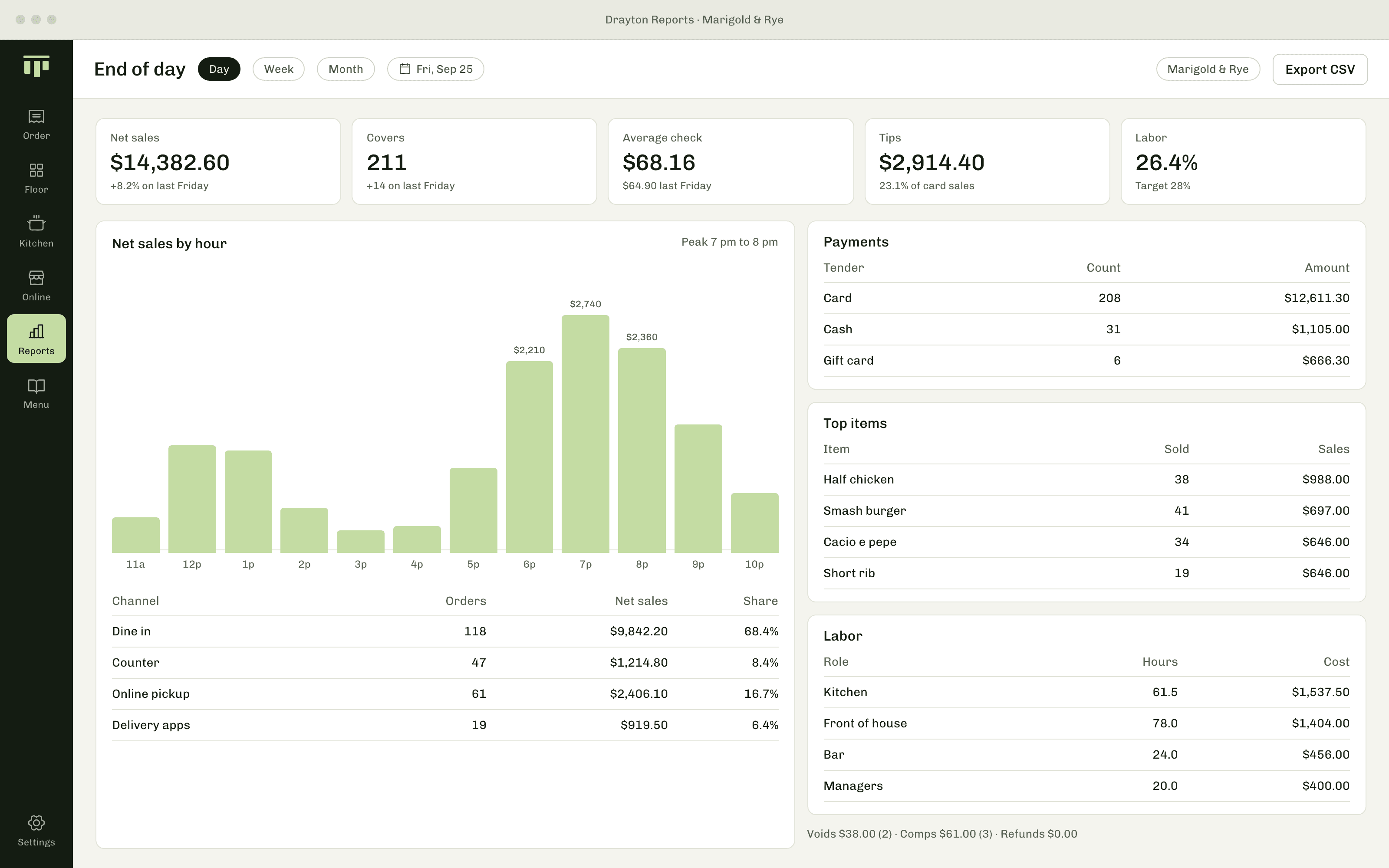Viewport: 1389px width, 868px height.
Task: Select the Front of house labor row
Action: 1086,723
